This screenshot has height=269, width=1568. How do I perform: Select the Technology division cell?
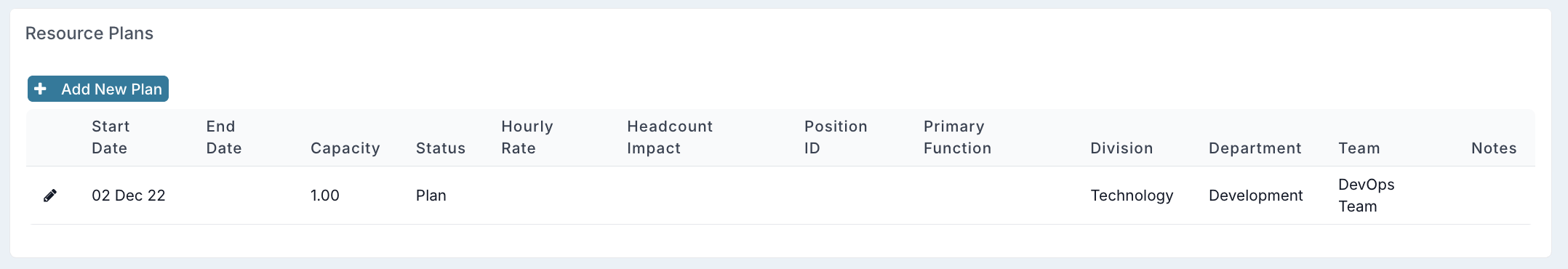pos(1132,196)
